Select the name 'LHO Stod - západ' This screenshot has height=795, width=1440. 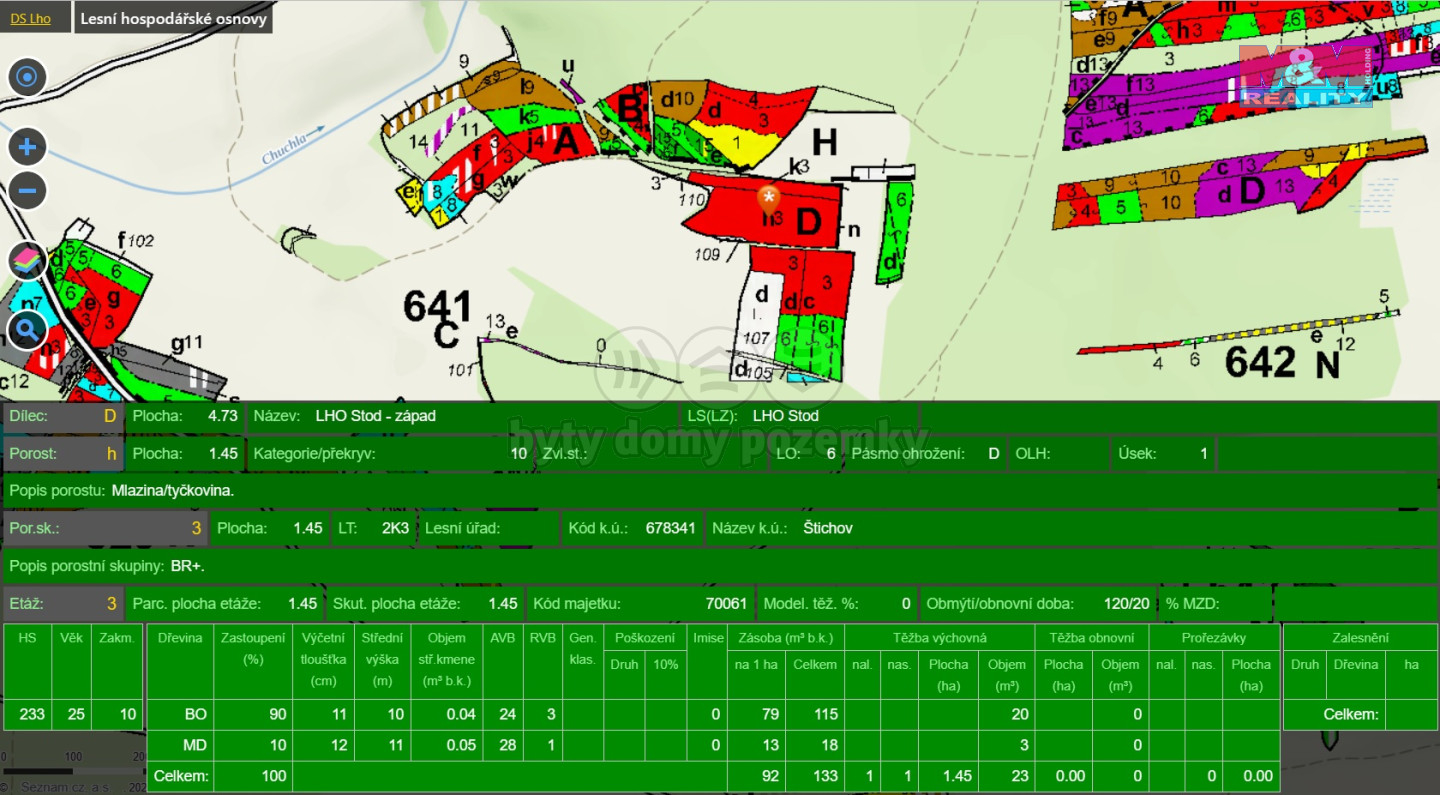[375, 416]
